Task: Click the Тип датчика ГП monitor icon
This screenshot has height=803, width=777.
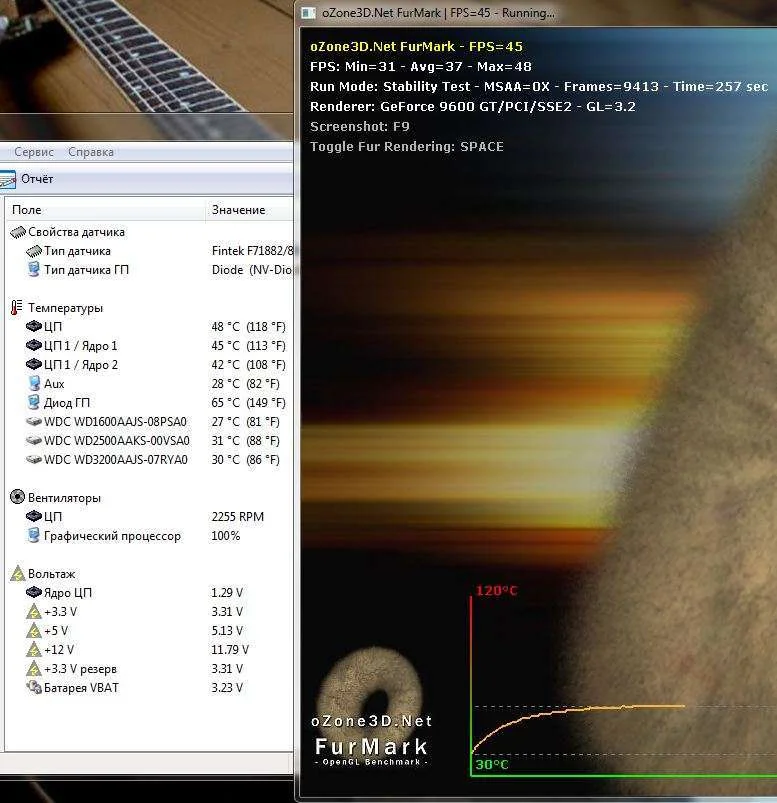Action: click(x=34, y=269)
